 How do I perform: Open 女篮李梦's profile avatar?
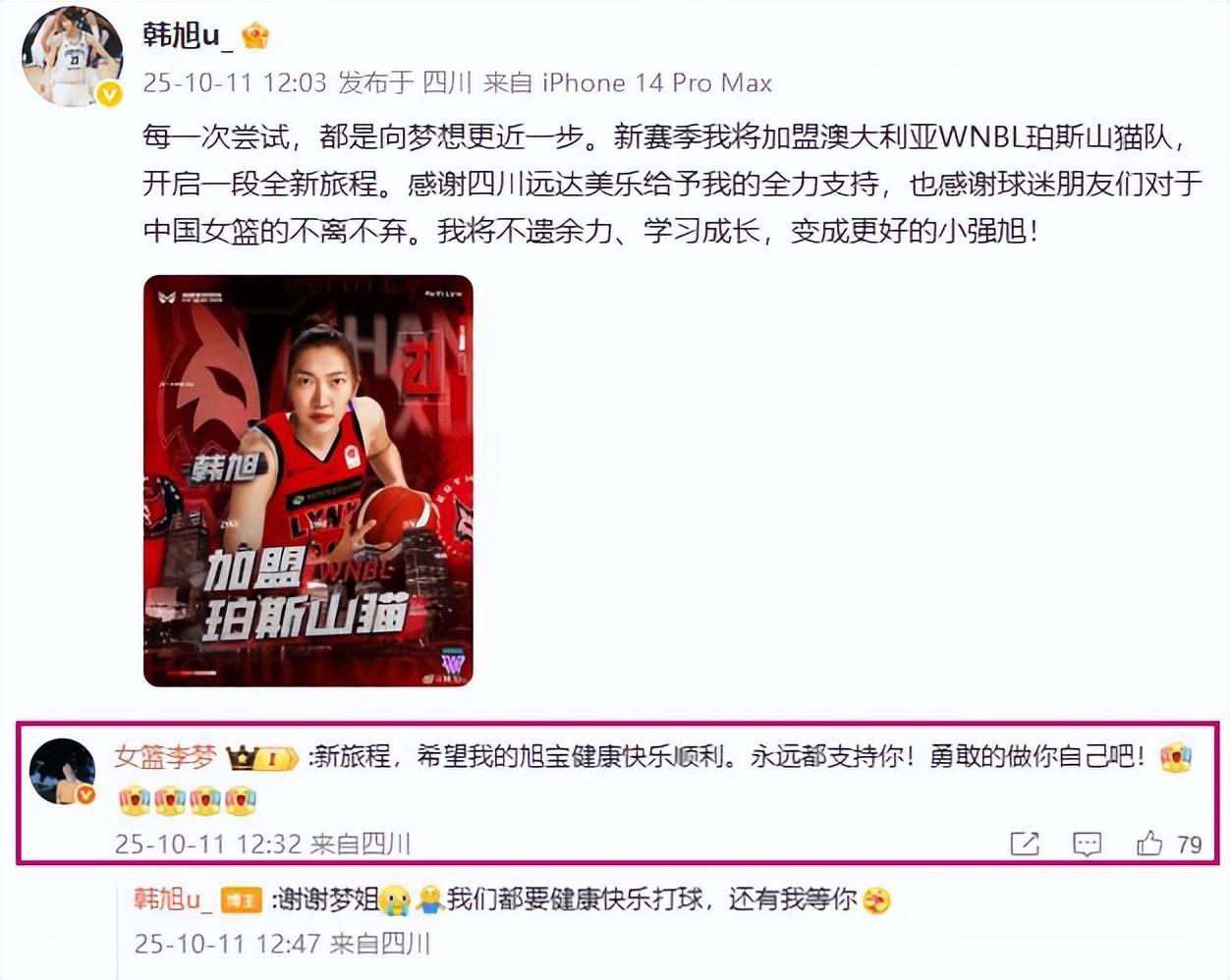click(x=63, y=771)
